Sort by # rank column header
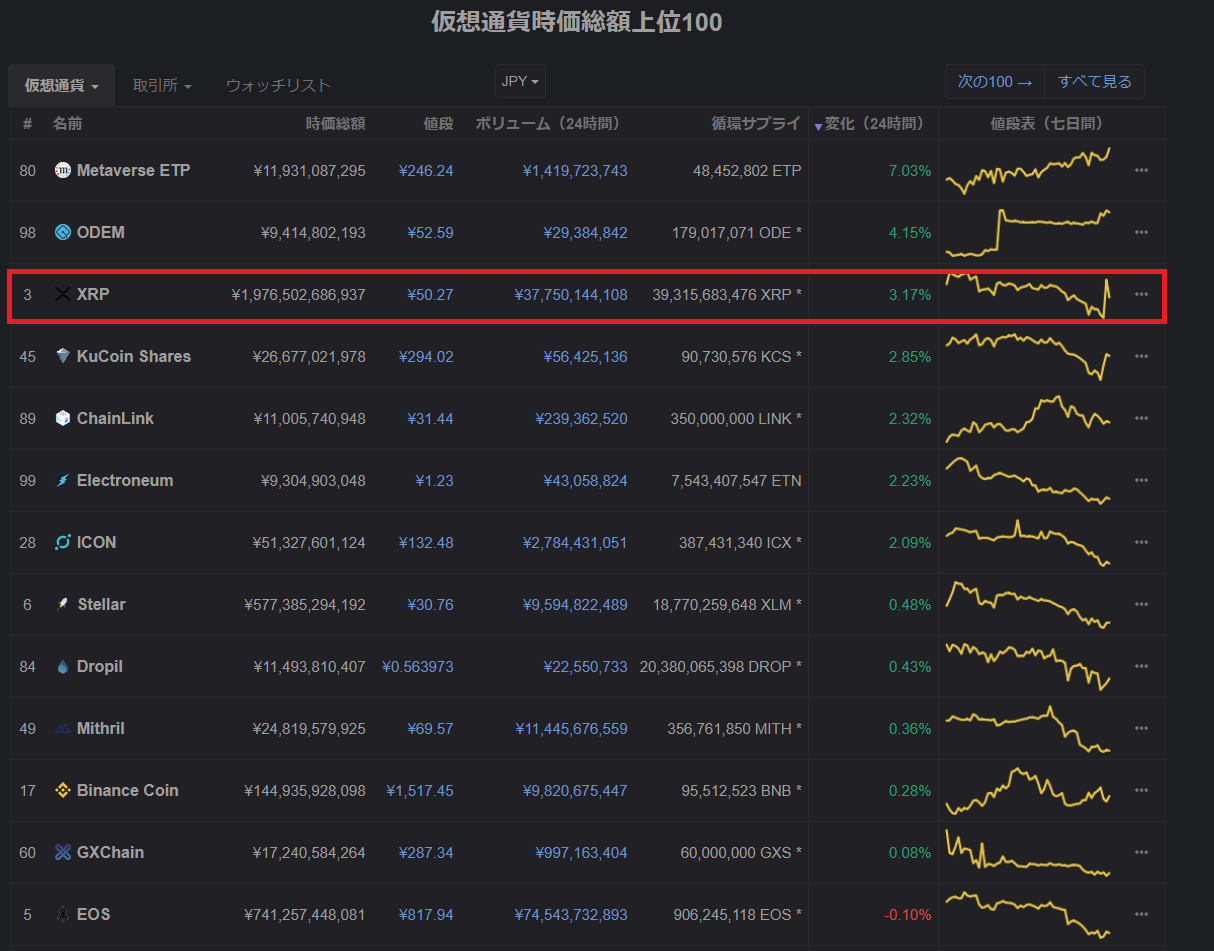This screenshot has height=951, width=1214. [27, 124]
